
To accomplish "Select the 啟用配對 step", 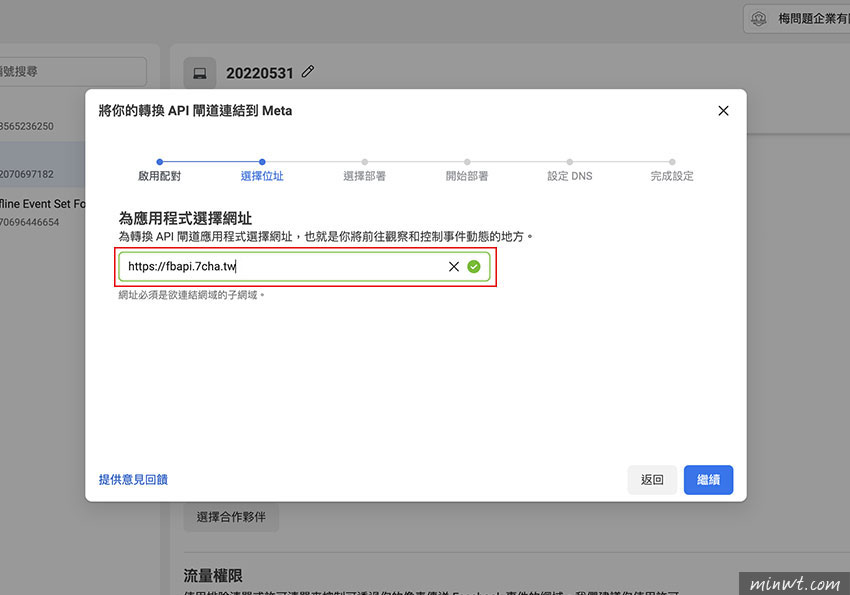I will click(159, 176).
